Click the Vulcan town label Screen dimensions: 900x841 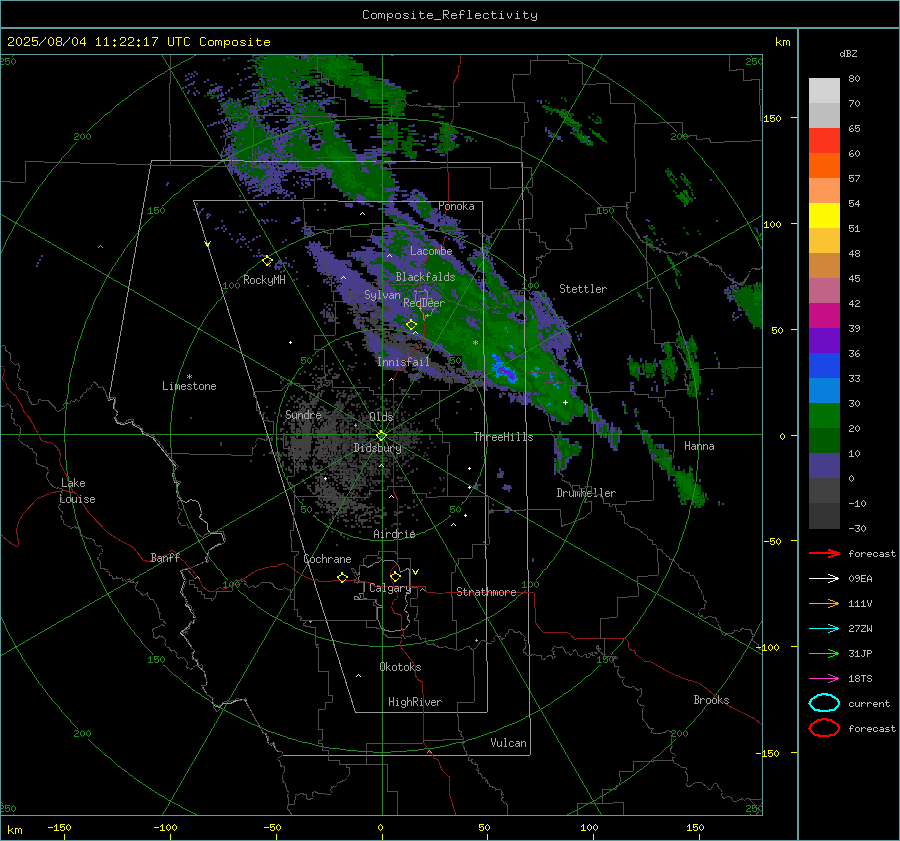tap(509, 743)
